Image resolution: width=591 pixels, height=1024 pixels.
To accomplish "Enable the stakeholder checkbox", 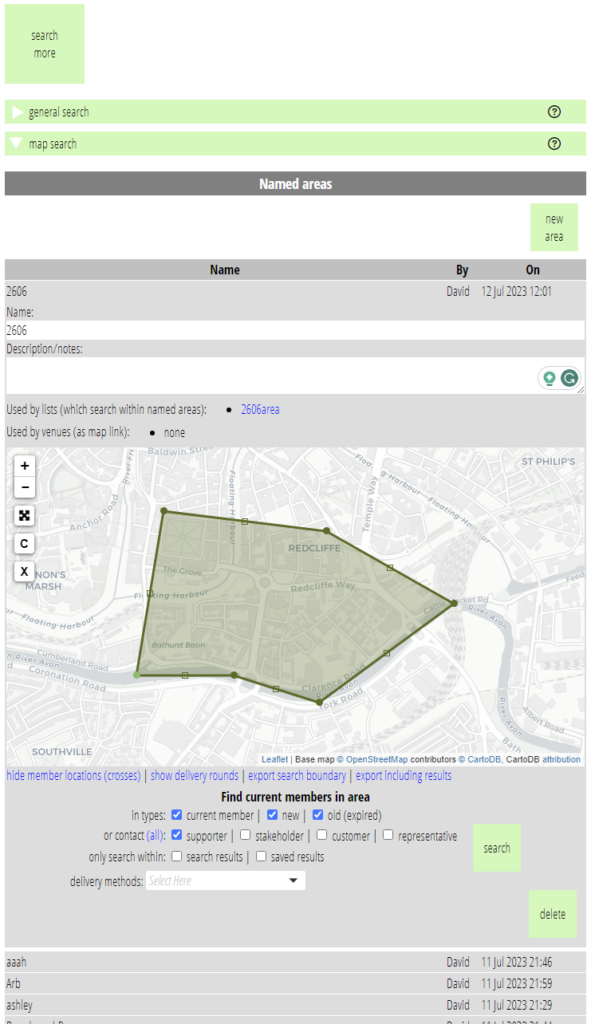I will pos(245,835).
